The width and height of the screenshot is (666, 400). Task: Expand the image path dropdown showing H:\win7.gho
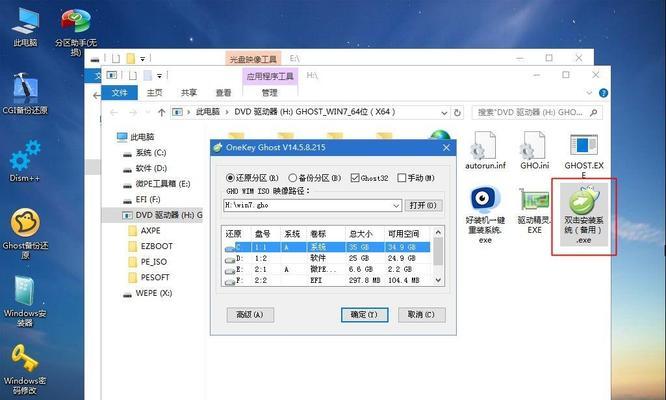[x=396, y=205]
